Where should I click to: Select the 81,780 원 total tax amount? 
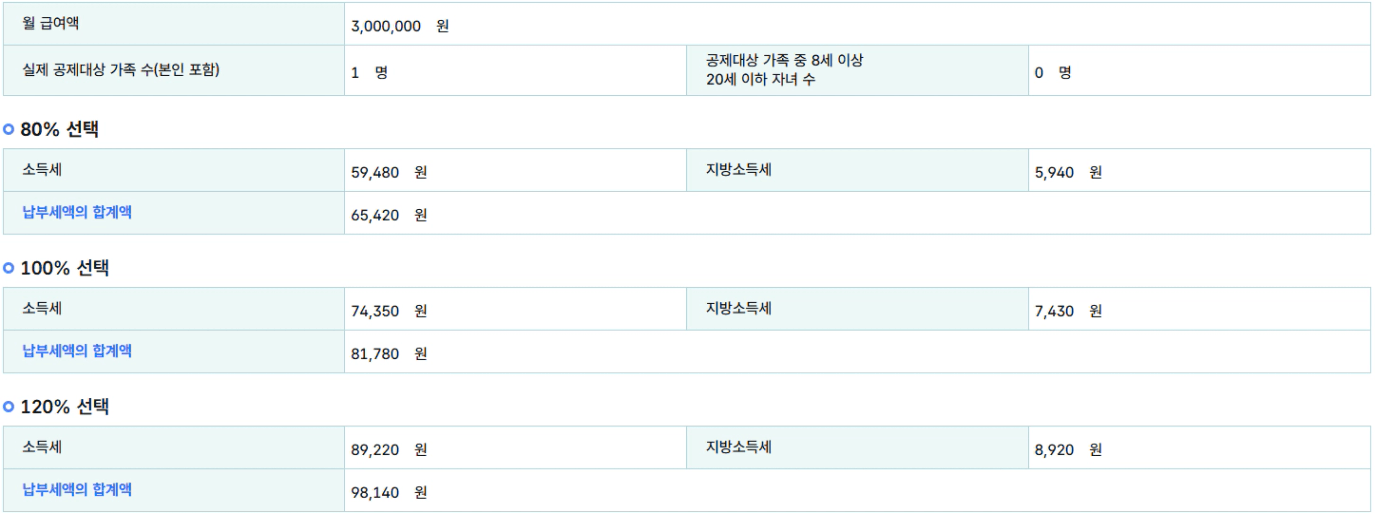(x=389, y=353)
